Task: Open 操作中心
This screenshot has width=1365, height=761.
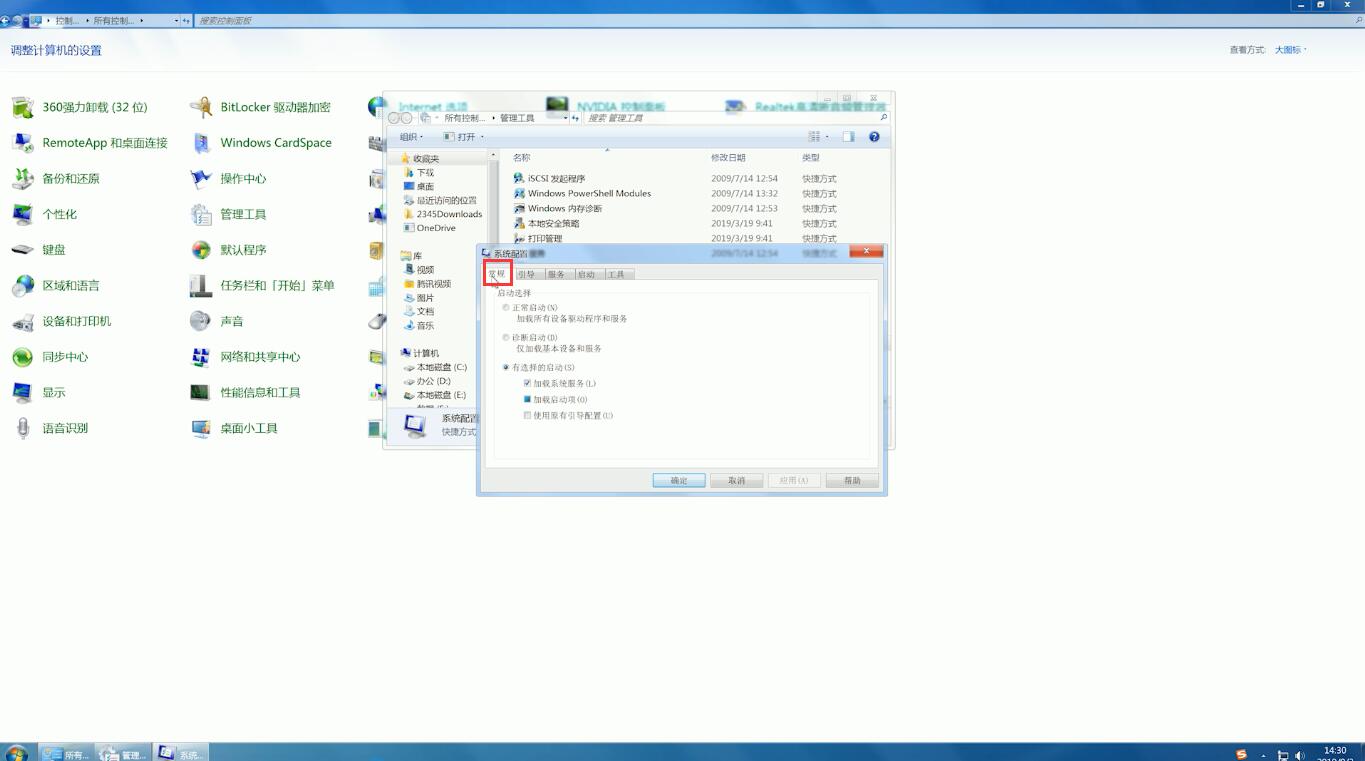Action: tap(228, 179)
